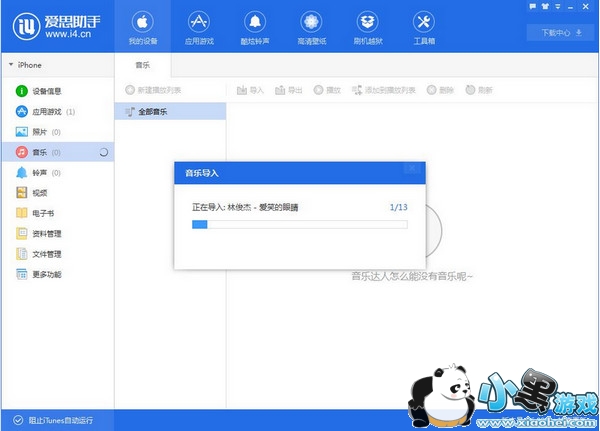Click the music import progress bar
600x431 pixels.
(300, 224)
